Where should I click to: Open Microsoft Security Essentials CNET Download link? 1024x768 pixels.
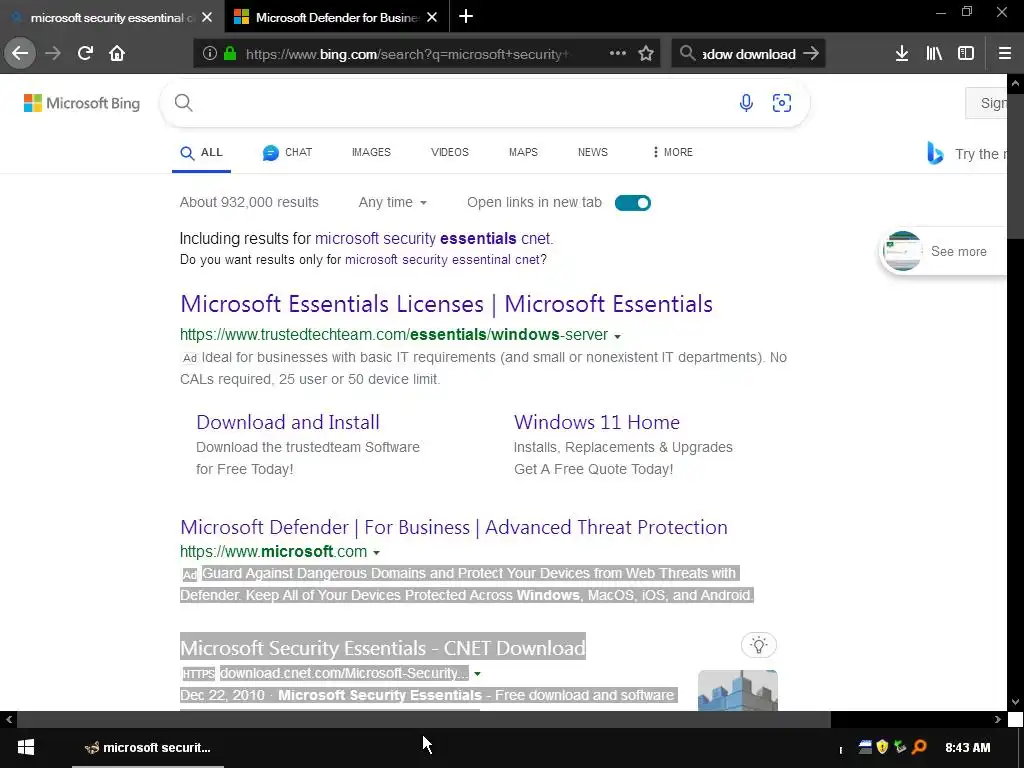[x=383, y=648]
